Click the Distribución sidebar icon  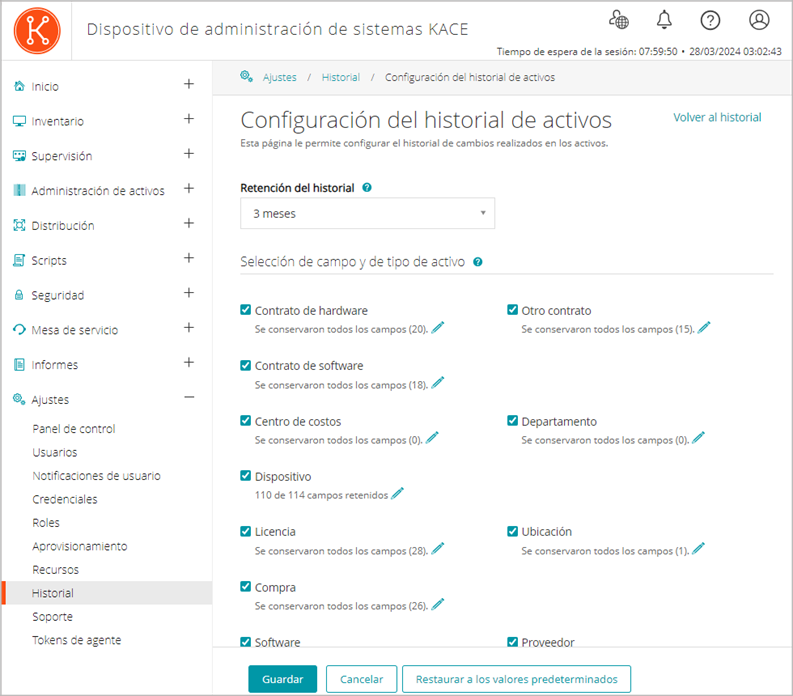coord(19,225)
